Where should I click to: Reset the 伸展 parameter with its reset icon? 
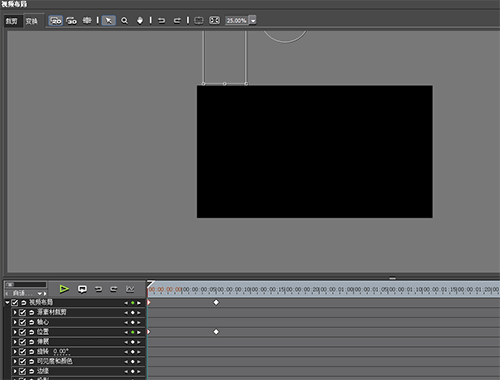[31, 342]
